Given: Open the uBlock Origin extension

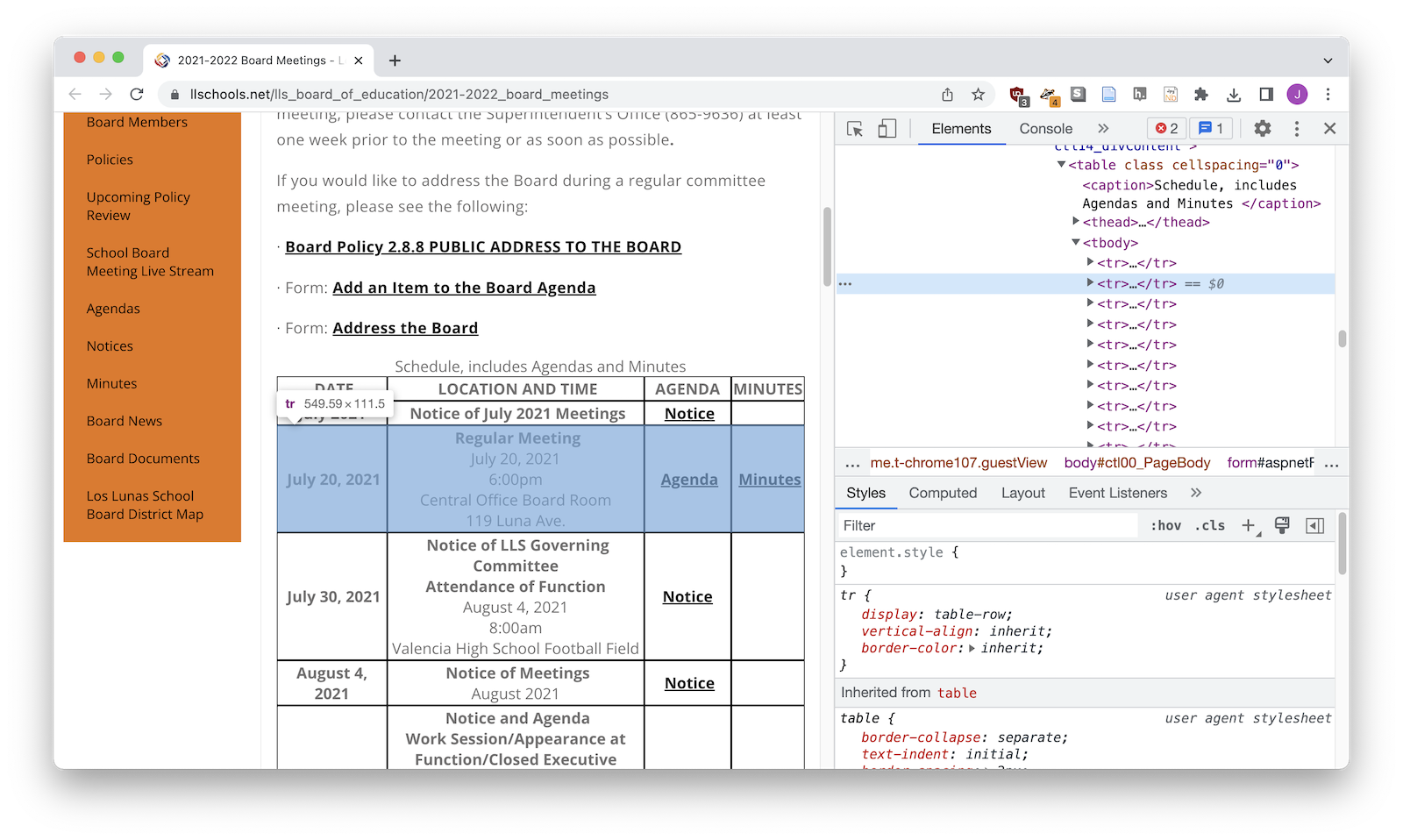Looking at the screenshot, I should click(x=1018, y=95).
